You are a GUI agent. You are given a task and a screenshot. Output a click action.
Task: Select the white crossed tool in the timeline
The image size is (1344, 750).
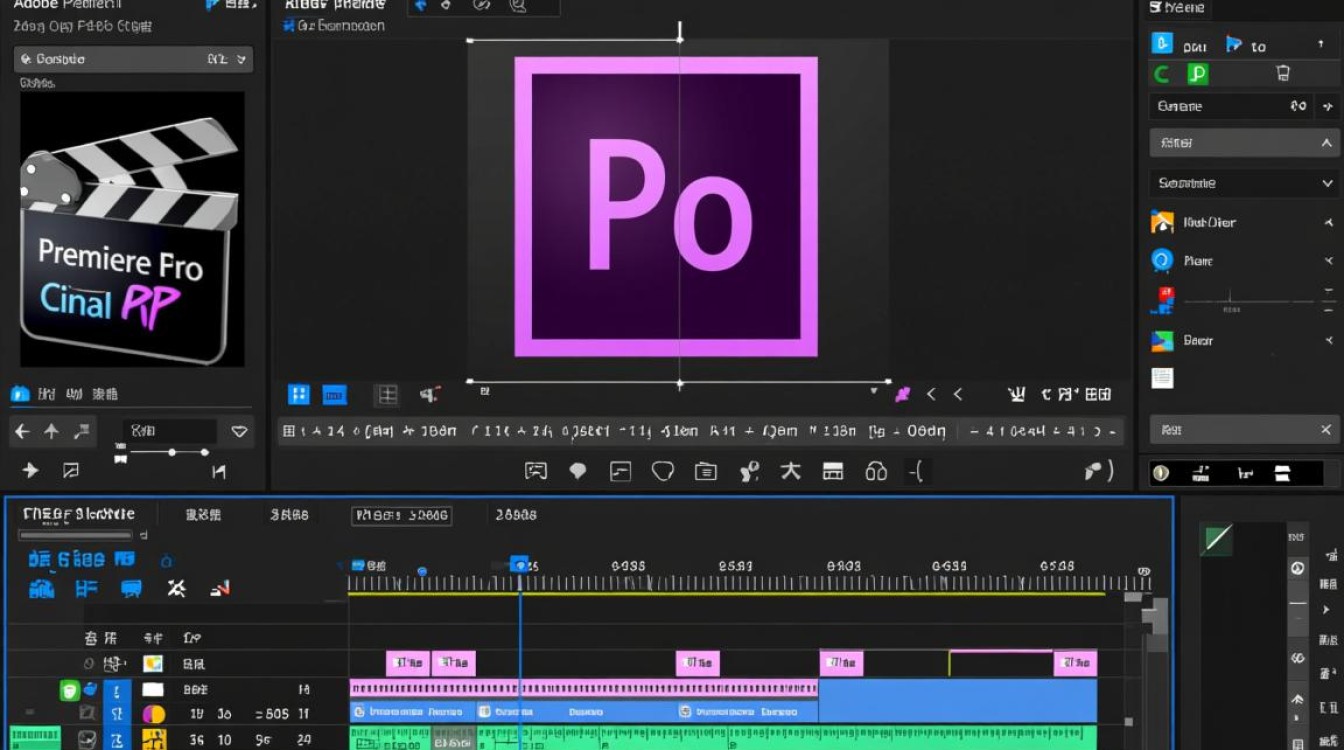(177, 588)
